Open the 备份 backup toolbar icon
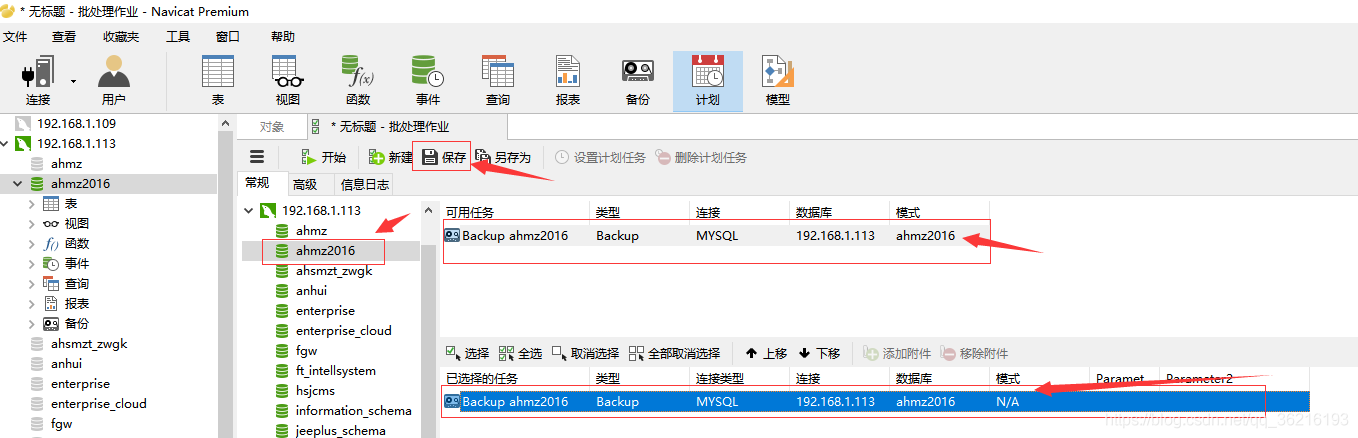This screenshot has height=438, width=1358. (638, 80)
